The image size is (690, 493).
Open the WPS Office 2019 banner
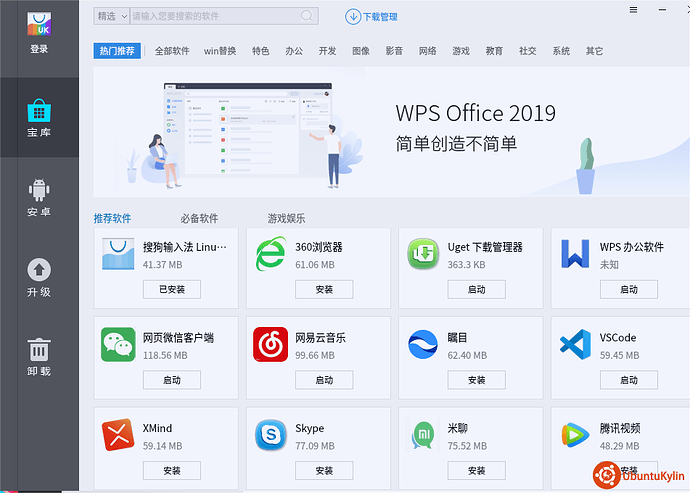[392, 132]
